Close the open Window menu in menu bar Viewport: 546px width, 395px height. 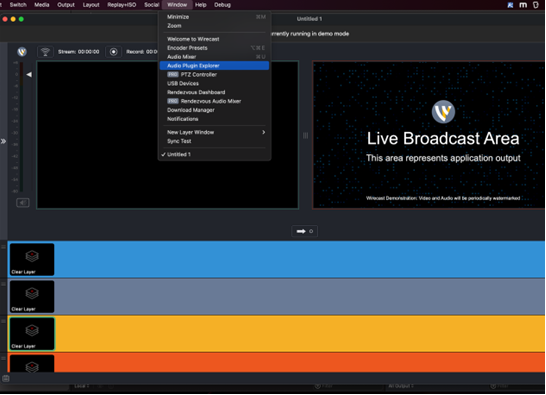(x=177, y=5)
